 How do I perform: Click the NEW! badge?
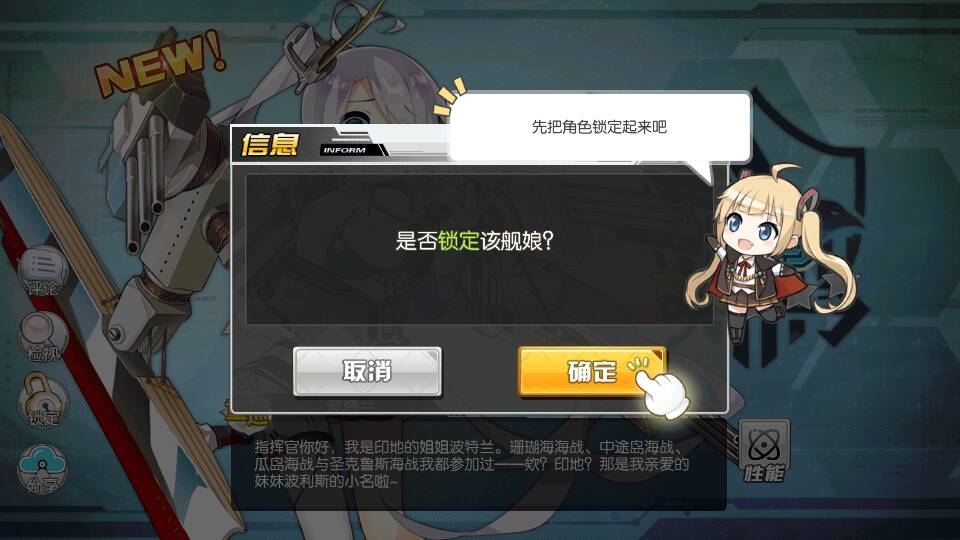coord(160,64)
